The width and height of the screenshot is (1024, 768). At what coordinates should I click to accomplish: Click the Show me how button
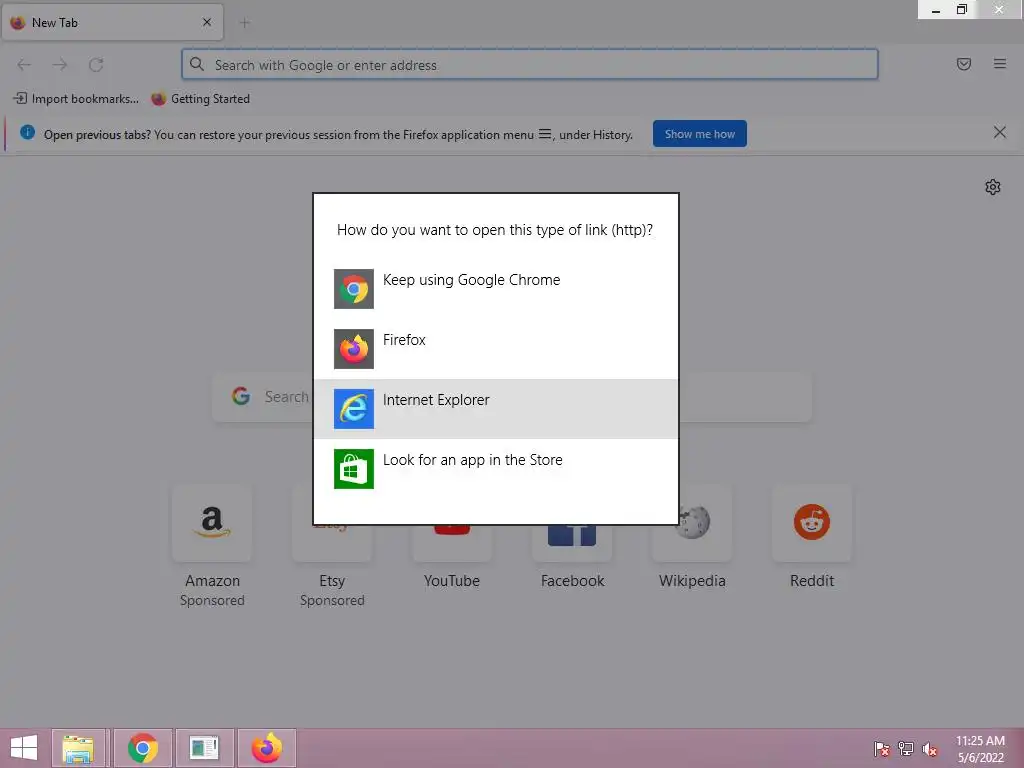tap(699, 134)
